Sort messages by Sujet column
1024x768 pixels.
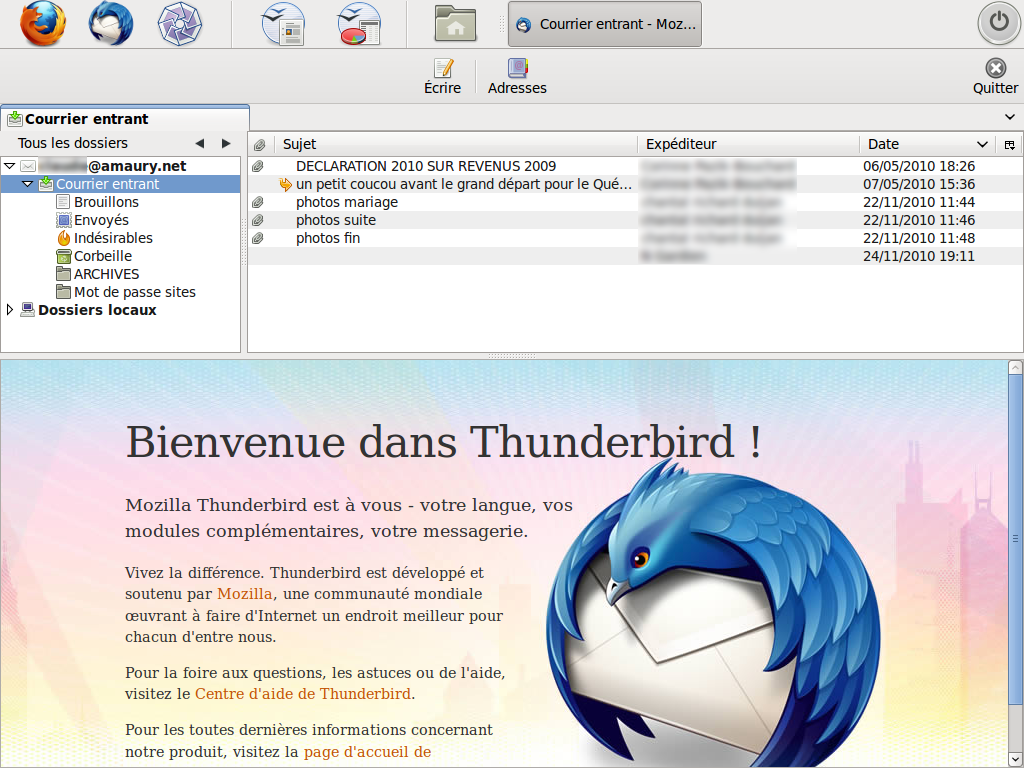click(455, 144)
